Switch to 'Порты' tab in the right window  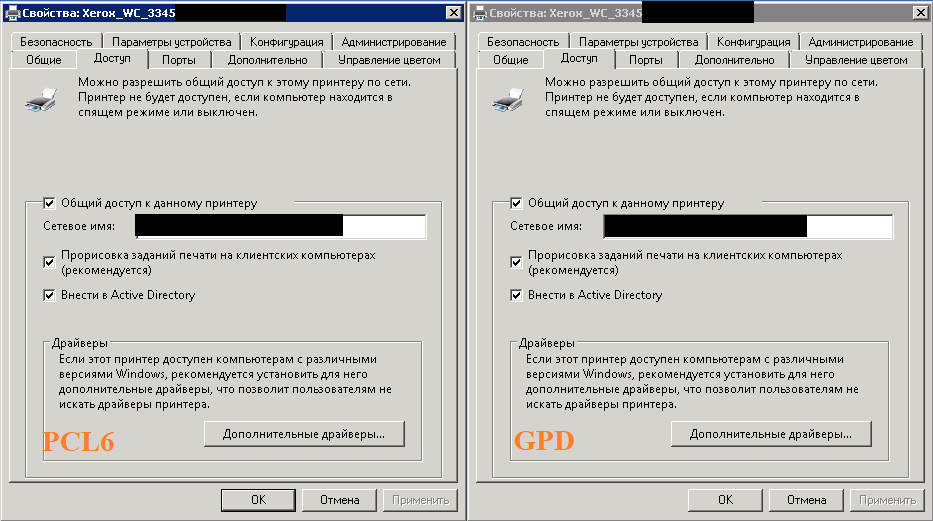pyautogui.click(x=645, y=60)
